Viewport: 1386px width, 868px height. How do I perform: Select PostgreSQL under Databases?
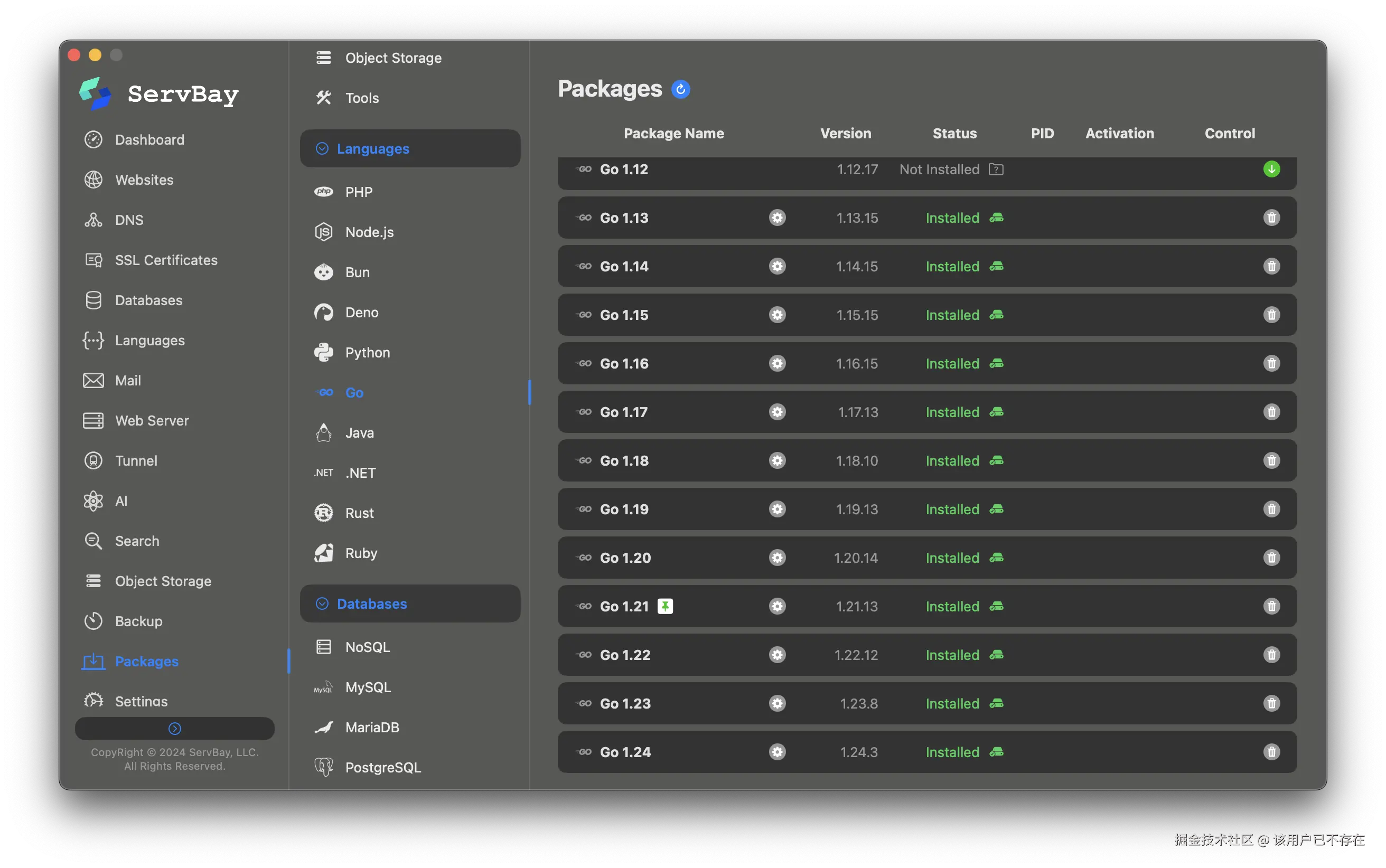382,768
